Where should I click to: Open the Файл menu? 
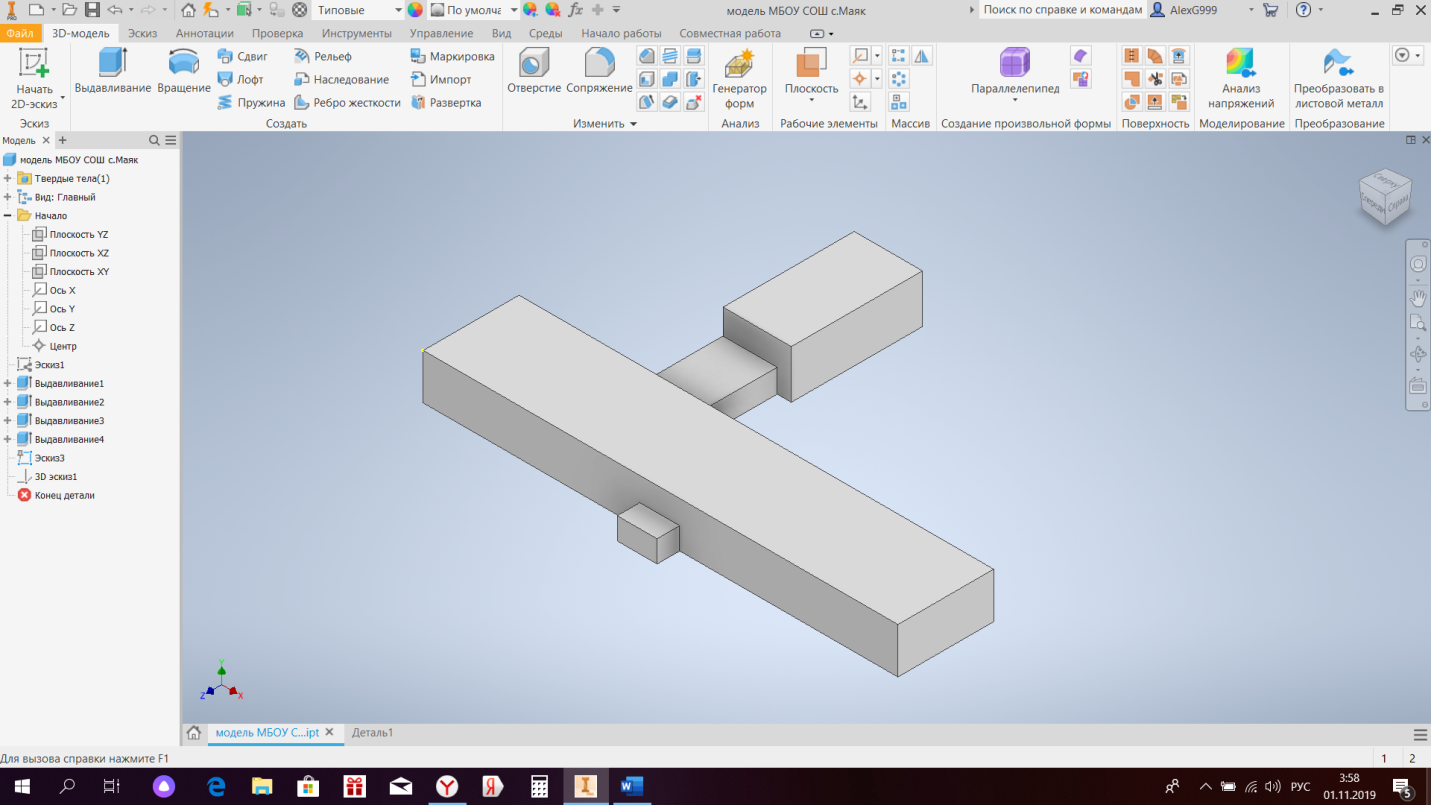pyautogui.click(x=20, y=33)
